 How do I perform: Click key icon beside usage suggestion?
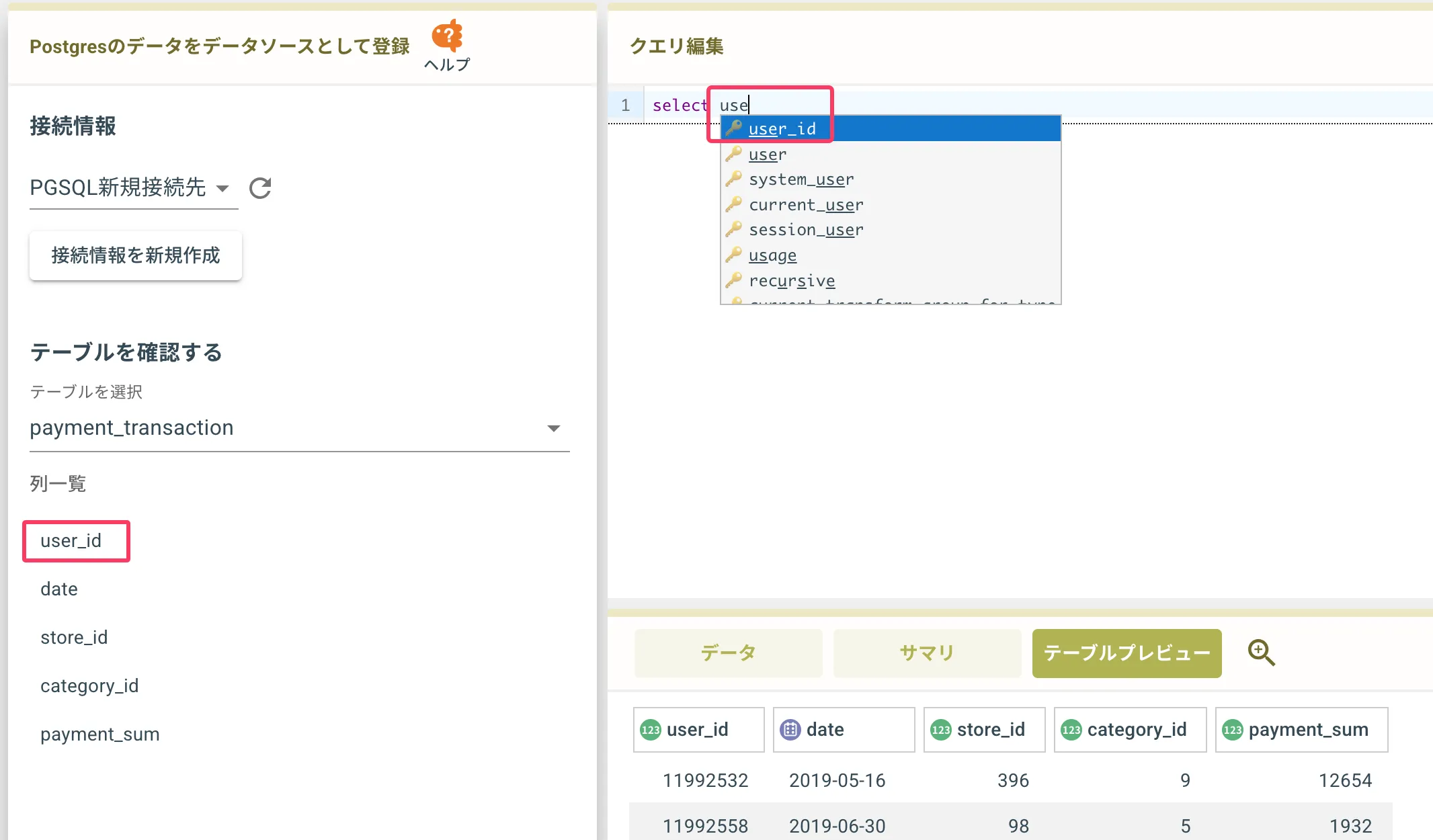(x=733, y=255)
